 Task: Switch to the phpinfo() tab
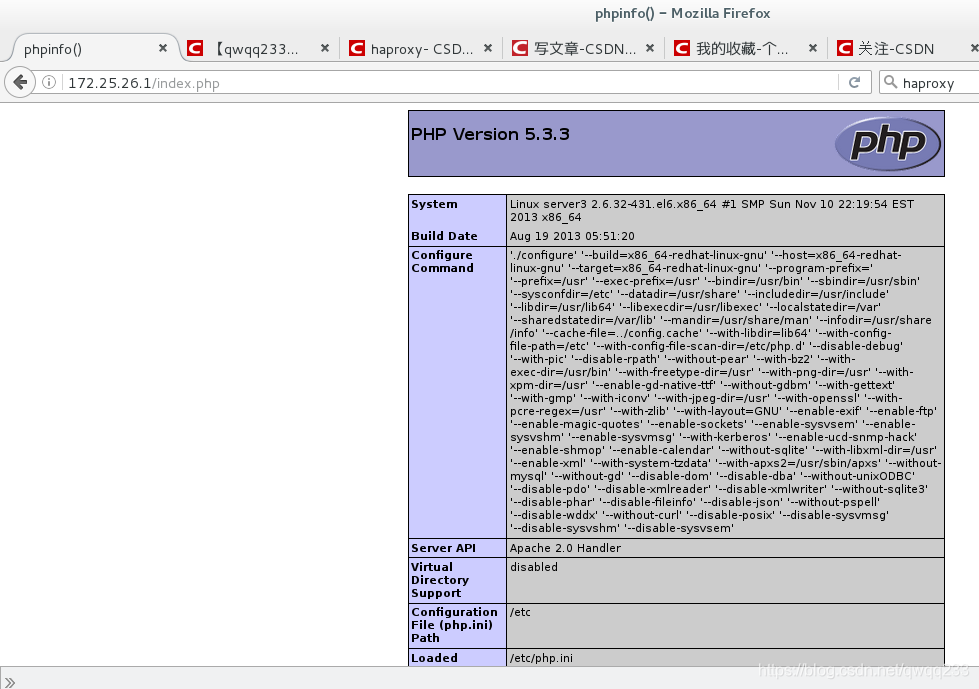coord(91,49)
